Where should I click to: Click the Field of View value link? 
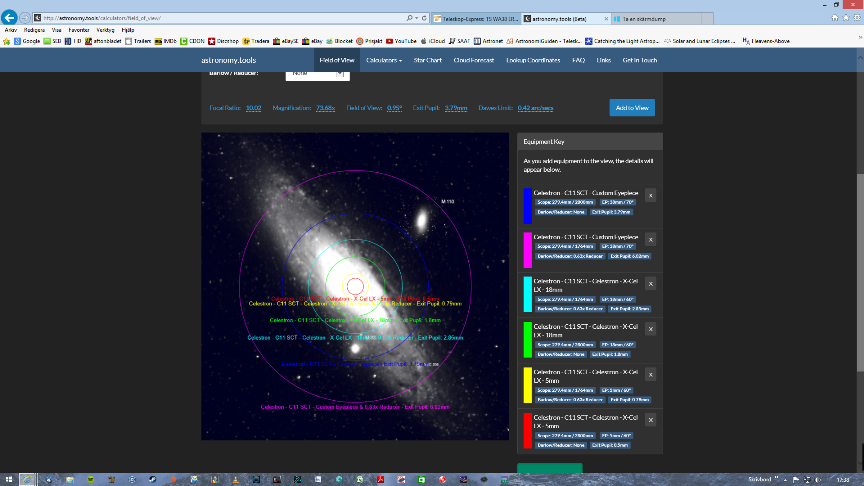coord(394,108)
